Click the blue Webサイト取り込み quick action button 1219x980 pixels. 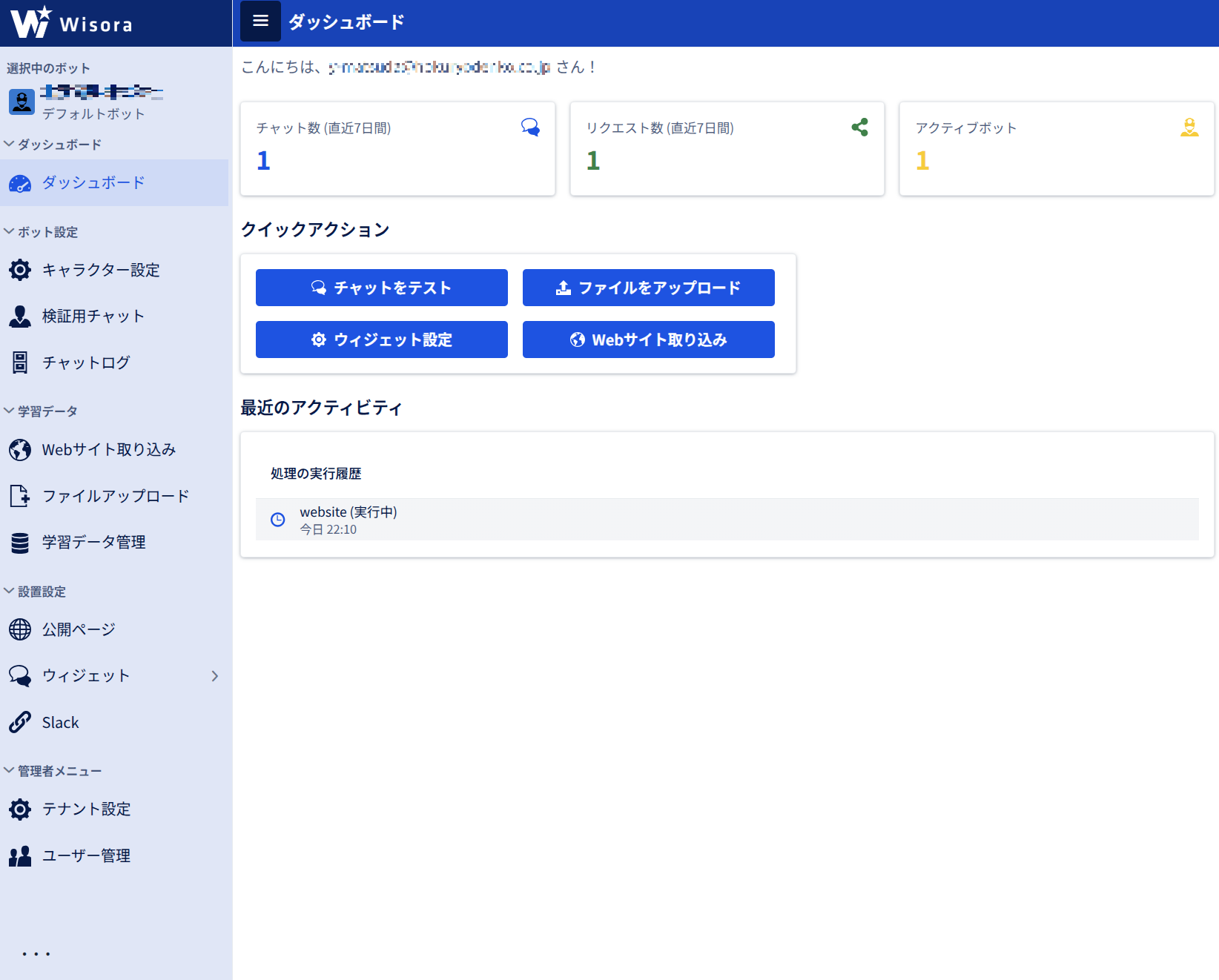[649, 340]
